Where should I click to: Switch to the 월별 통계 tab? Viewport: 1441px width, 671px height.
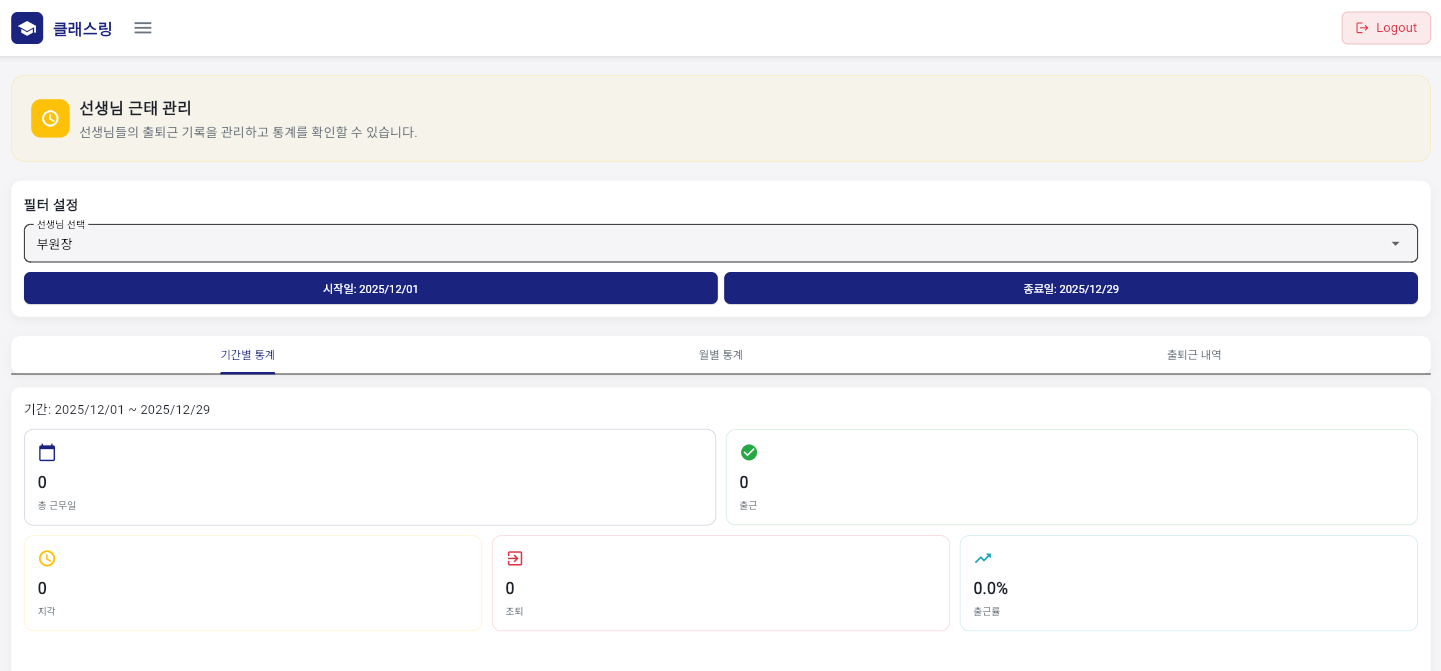coord(720,355)
